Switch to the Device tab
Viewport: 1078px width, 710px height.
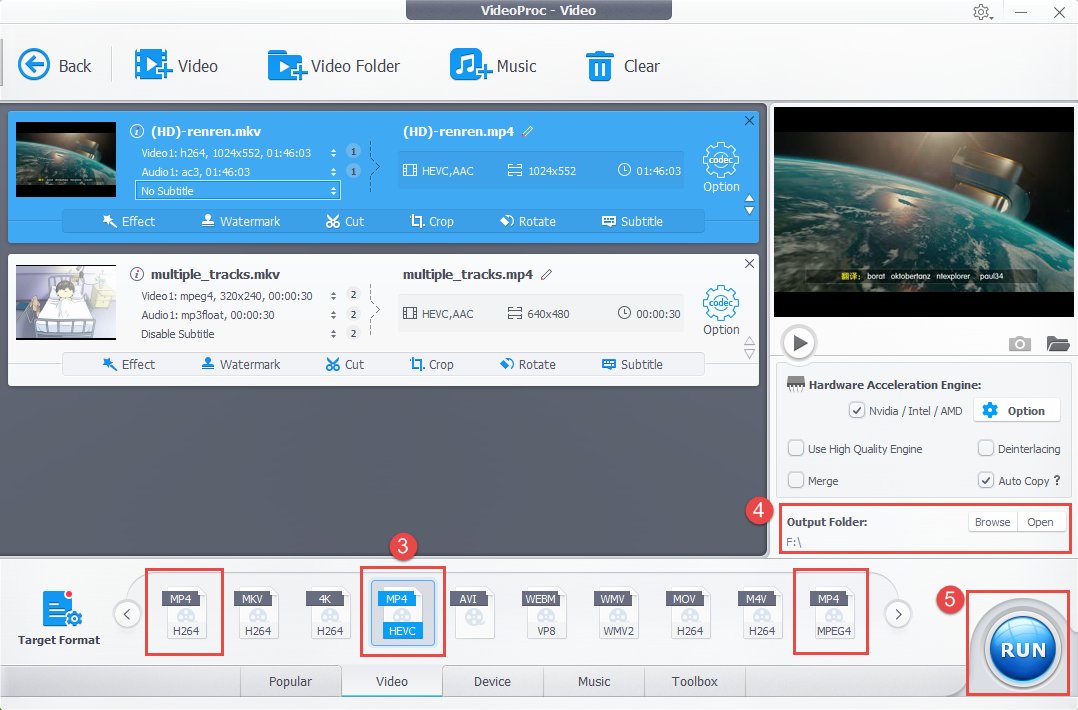[492, 681]
